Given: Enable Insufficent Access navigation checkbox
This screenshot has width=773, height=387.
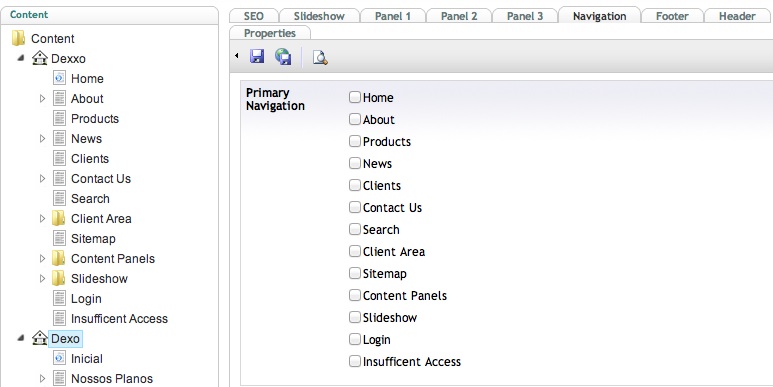Looking at the screenshot, I should coord(355,361).
